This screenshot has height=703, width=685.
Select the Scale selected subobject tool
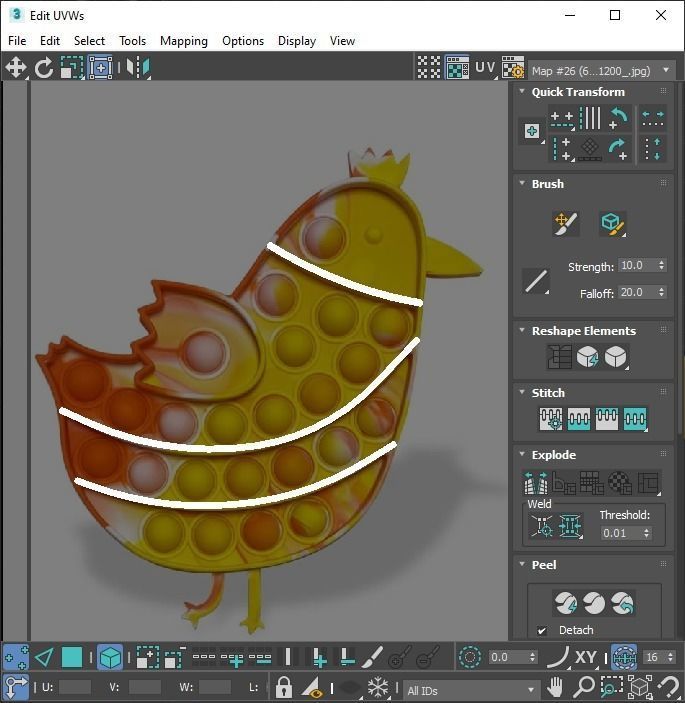pyautogui.click(x=72, y=68)
